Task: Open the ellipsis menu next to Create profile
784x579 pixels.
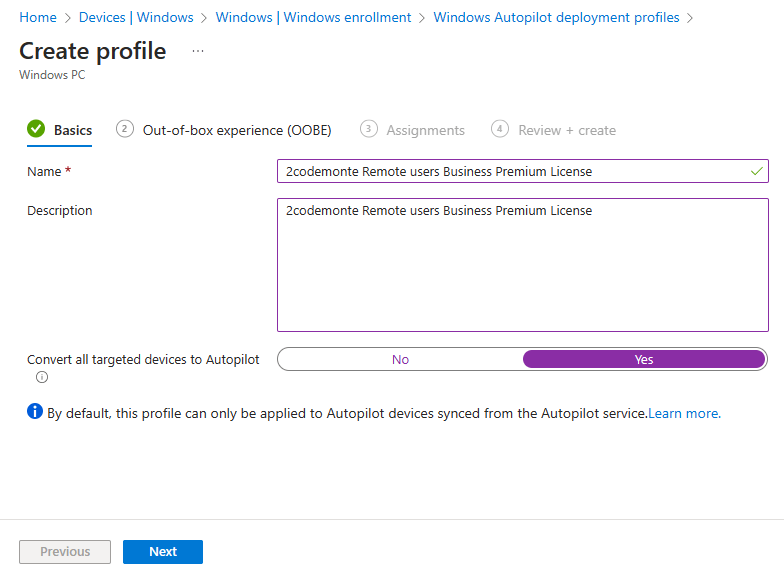Action: 198,51
